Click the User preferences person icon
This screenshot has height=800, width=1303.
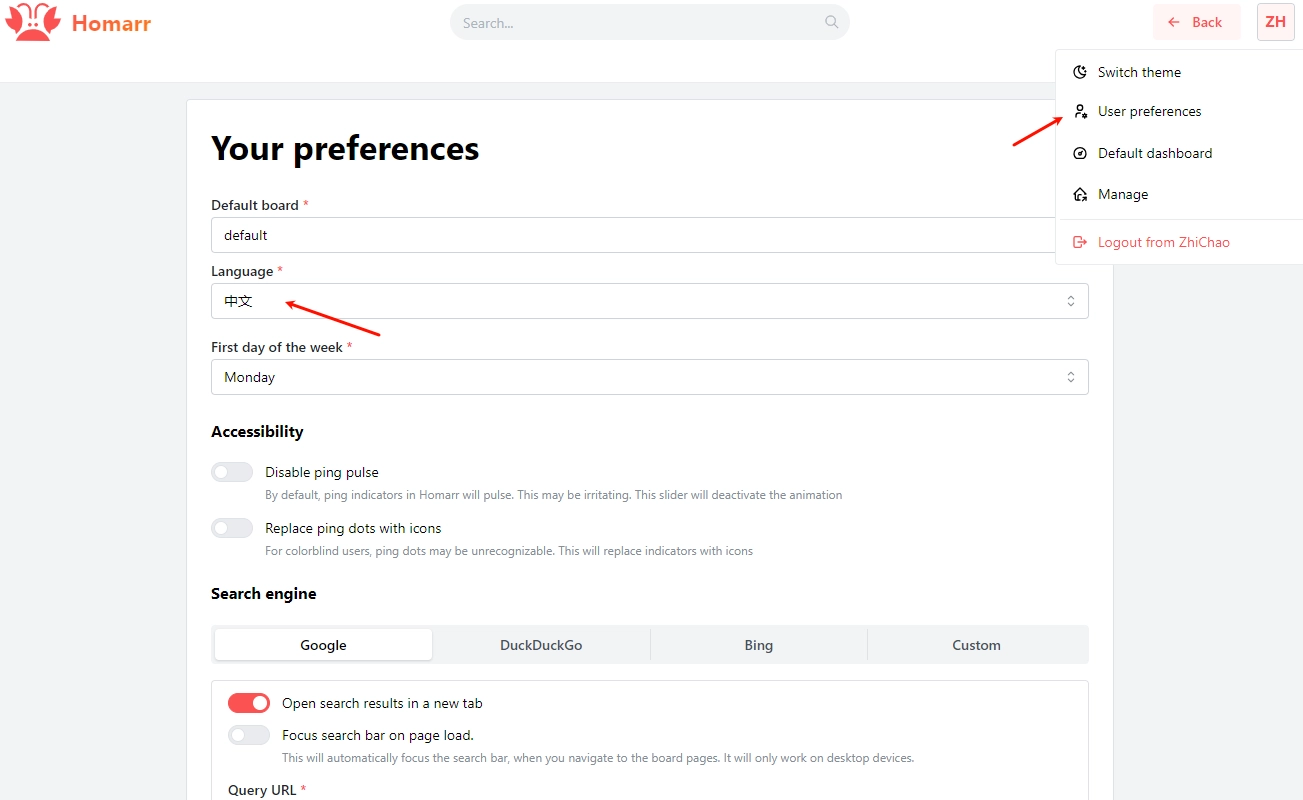point(1080,111)
